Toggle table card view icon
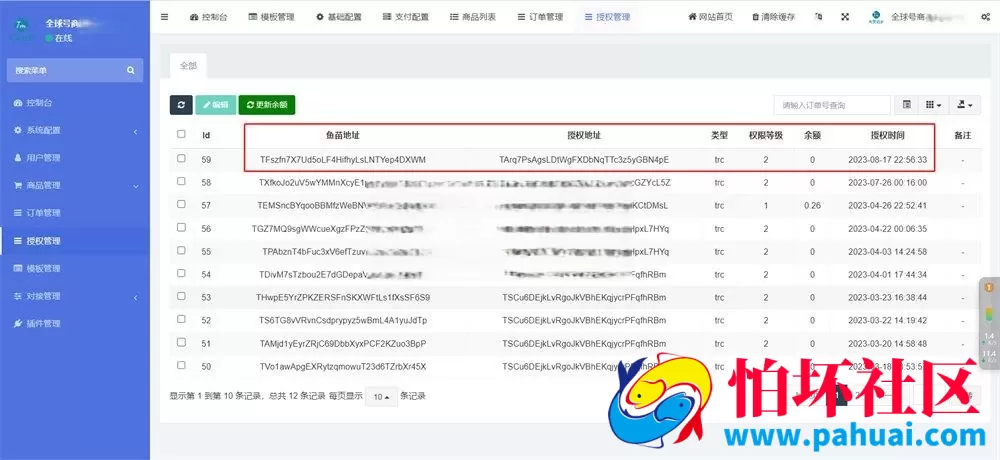Screen dimensions: 1000x460 pos(906,105)
